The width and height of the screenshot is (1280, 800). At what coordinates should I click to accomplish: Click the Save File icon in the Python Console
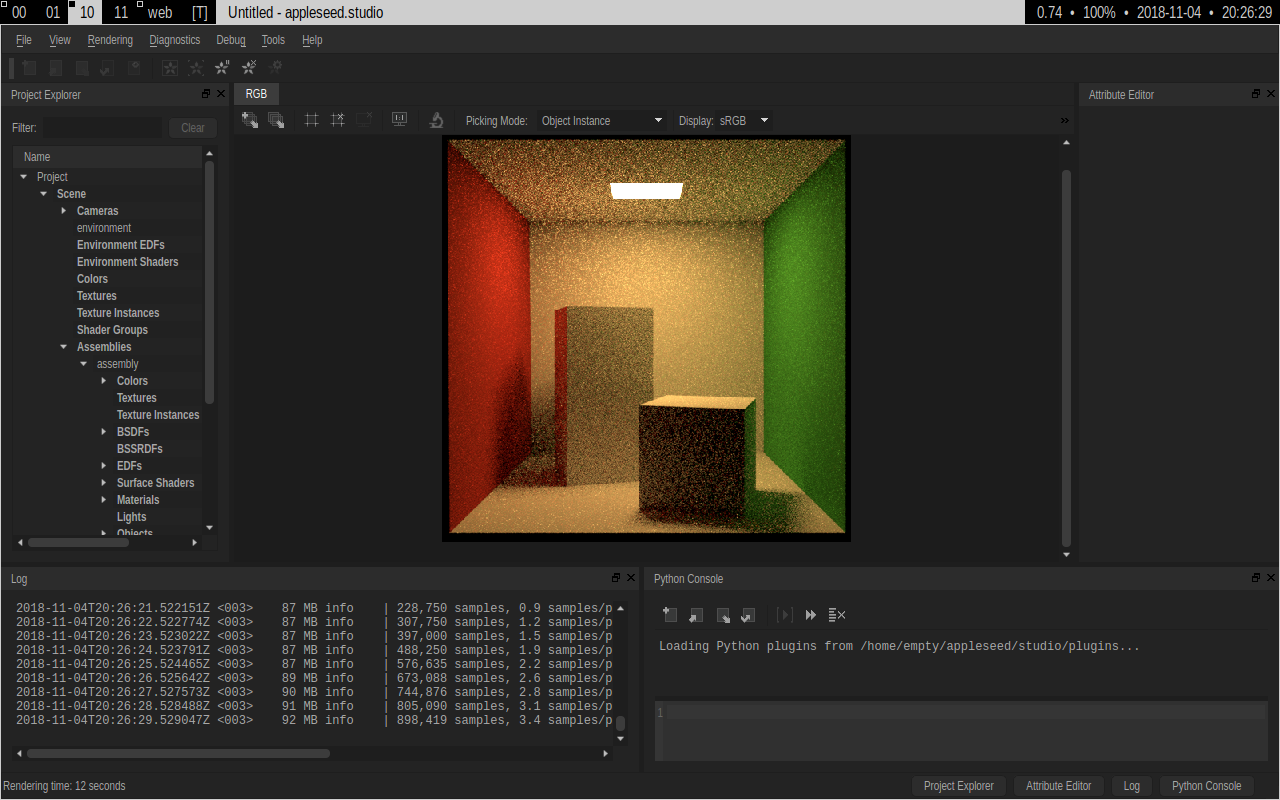click(x=722, y=615)
